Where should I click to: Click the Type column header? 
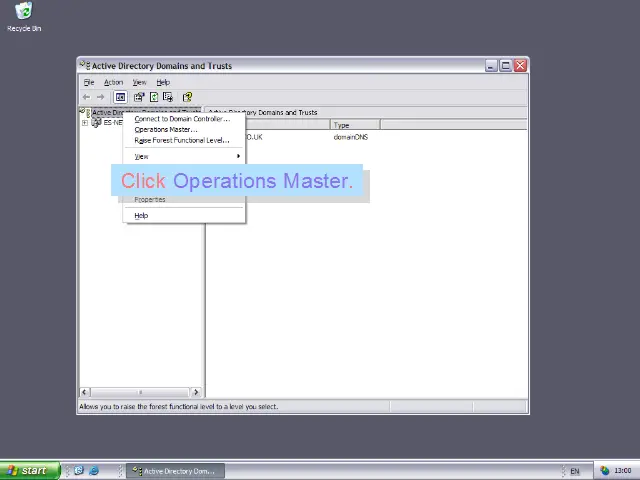(x=355, y=125)
